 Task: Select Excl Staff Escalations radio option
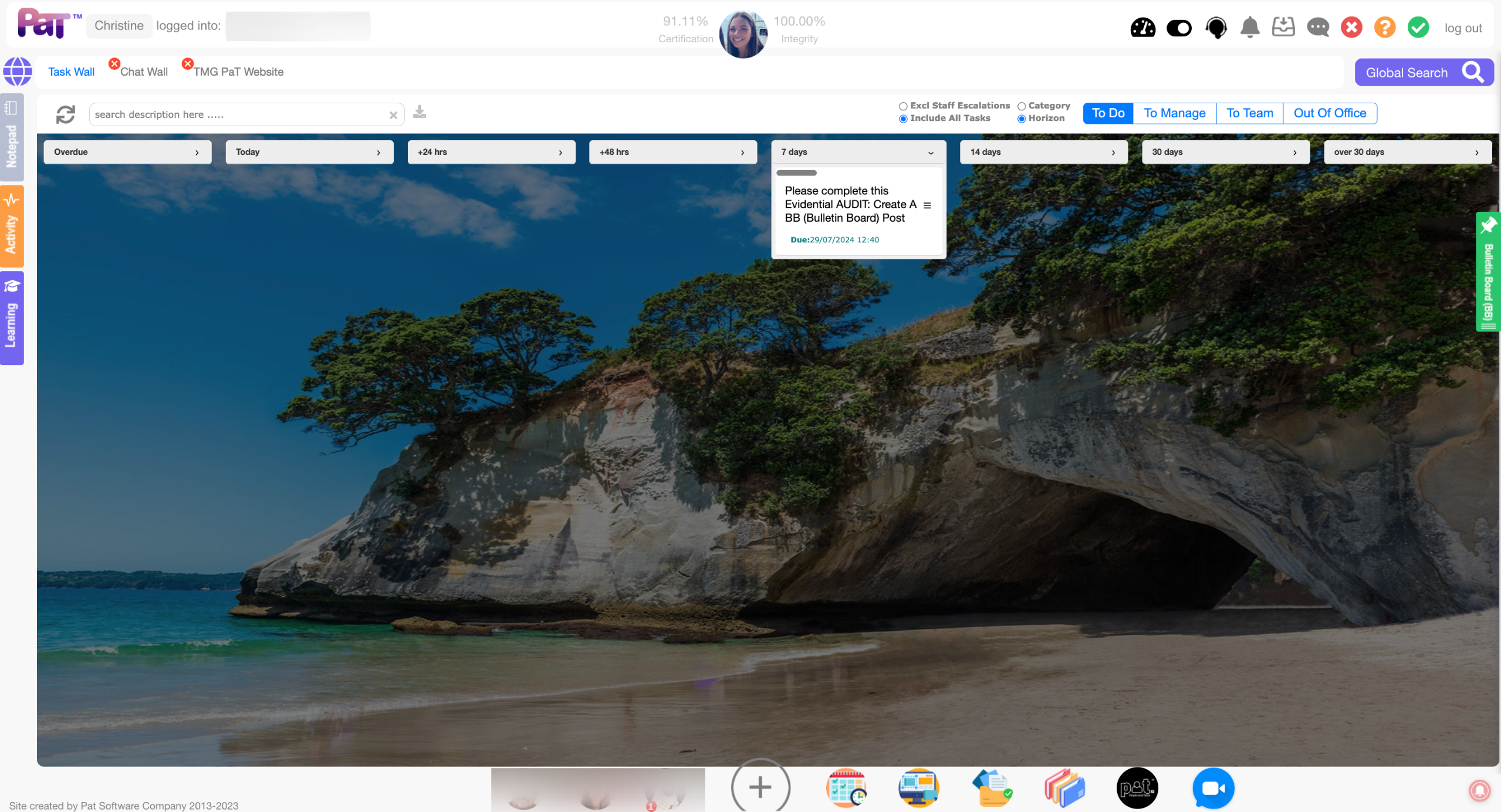903,106
